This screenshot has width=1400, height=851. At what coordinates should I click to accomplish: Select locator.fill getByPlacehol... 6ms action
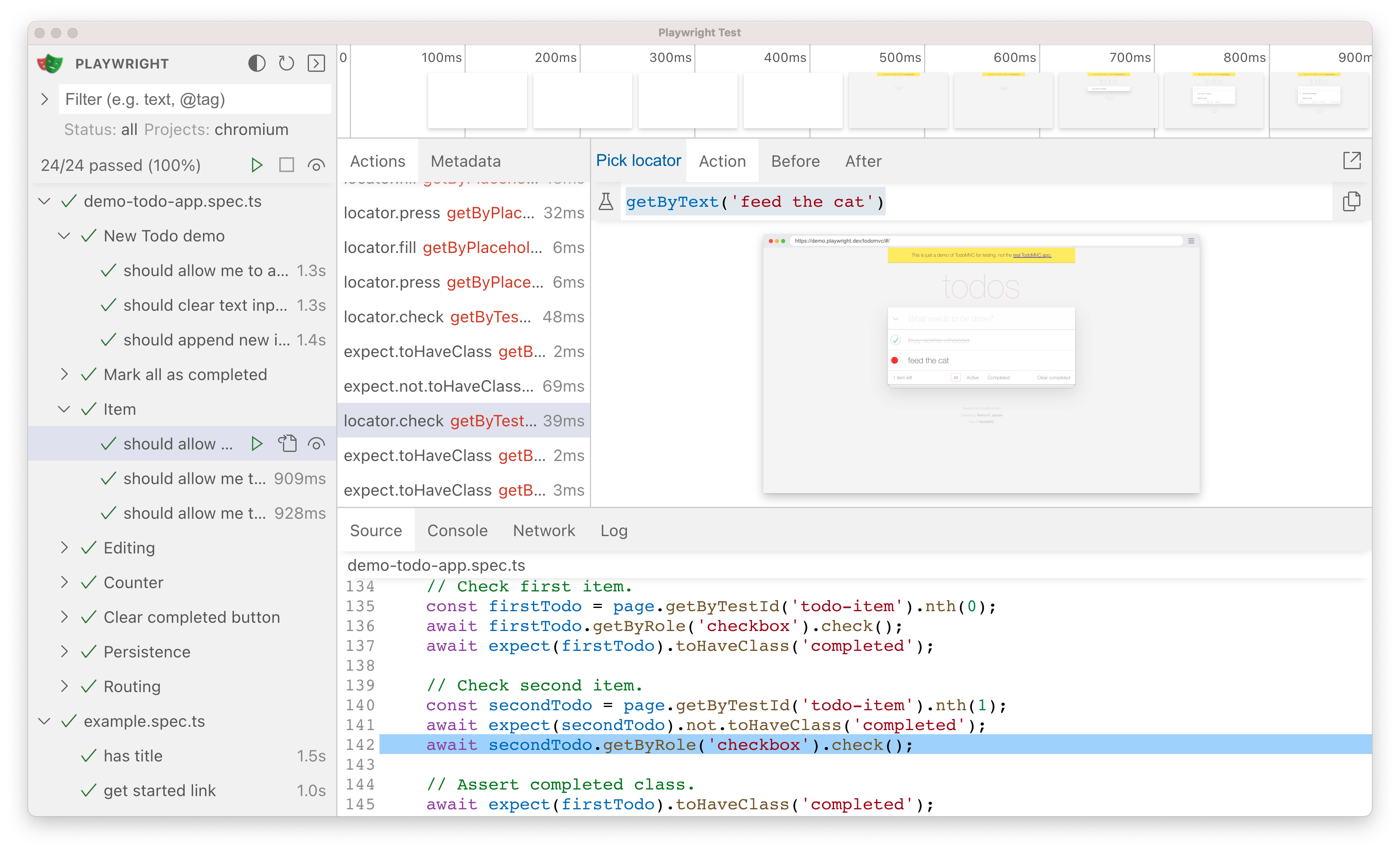464,247
